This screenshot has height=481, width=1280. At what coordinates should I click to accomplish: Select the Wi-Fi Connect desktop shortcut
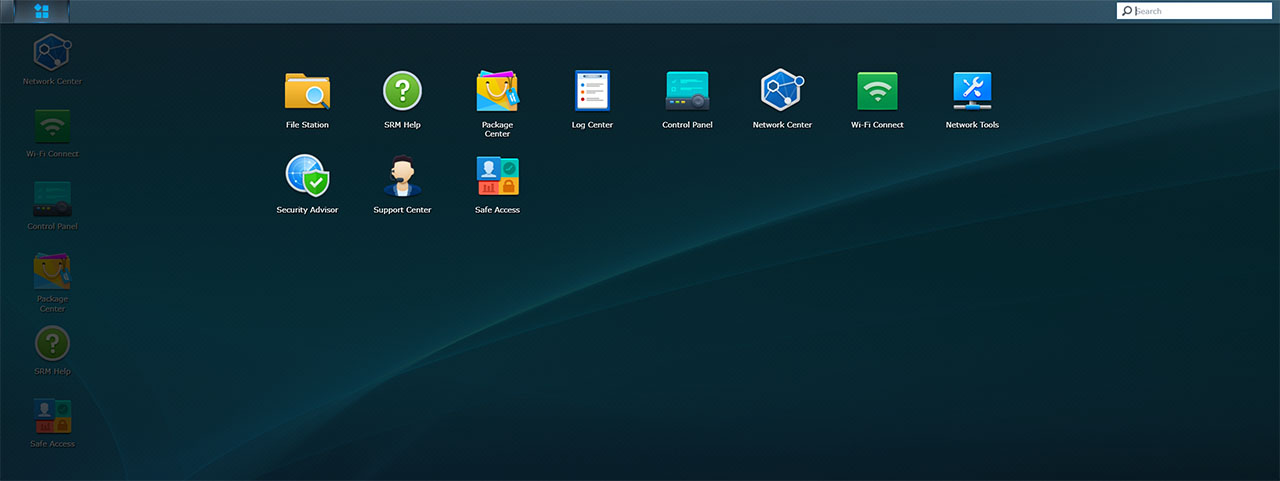point(52,126)
